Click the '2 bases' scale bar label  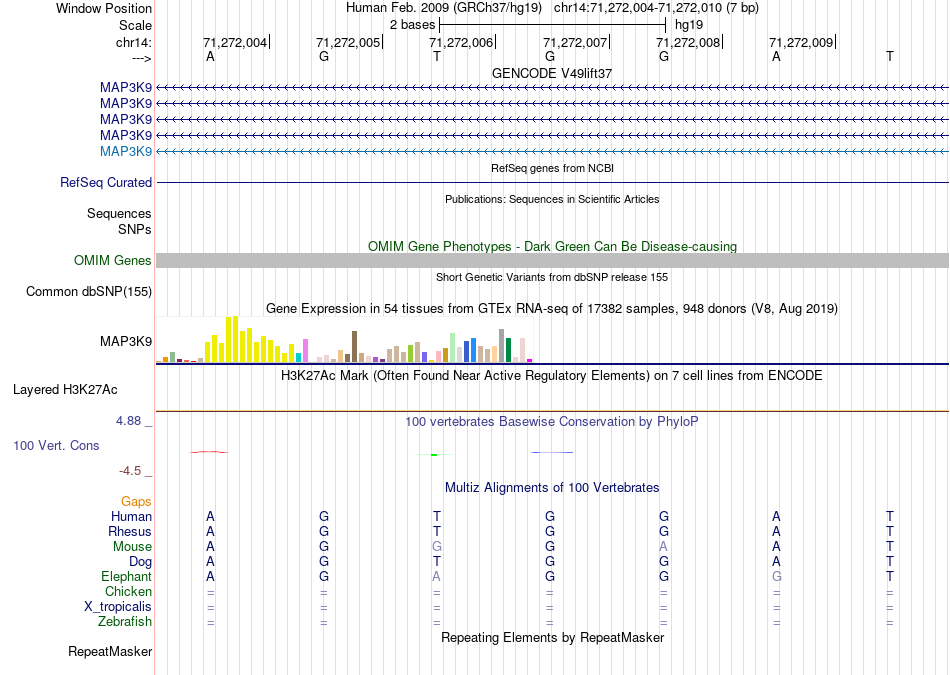pos(412,25)
